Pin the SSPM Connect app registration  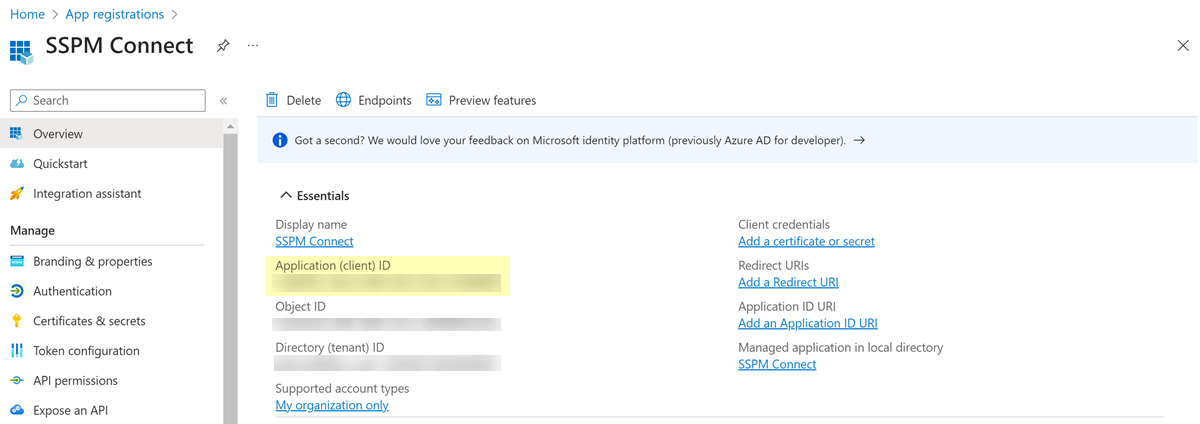point(223,46)
